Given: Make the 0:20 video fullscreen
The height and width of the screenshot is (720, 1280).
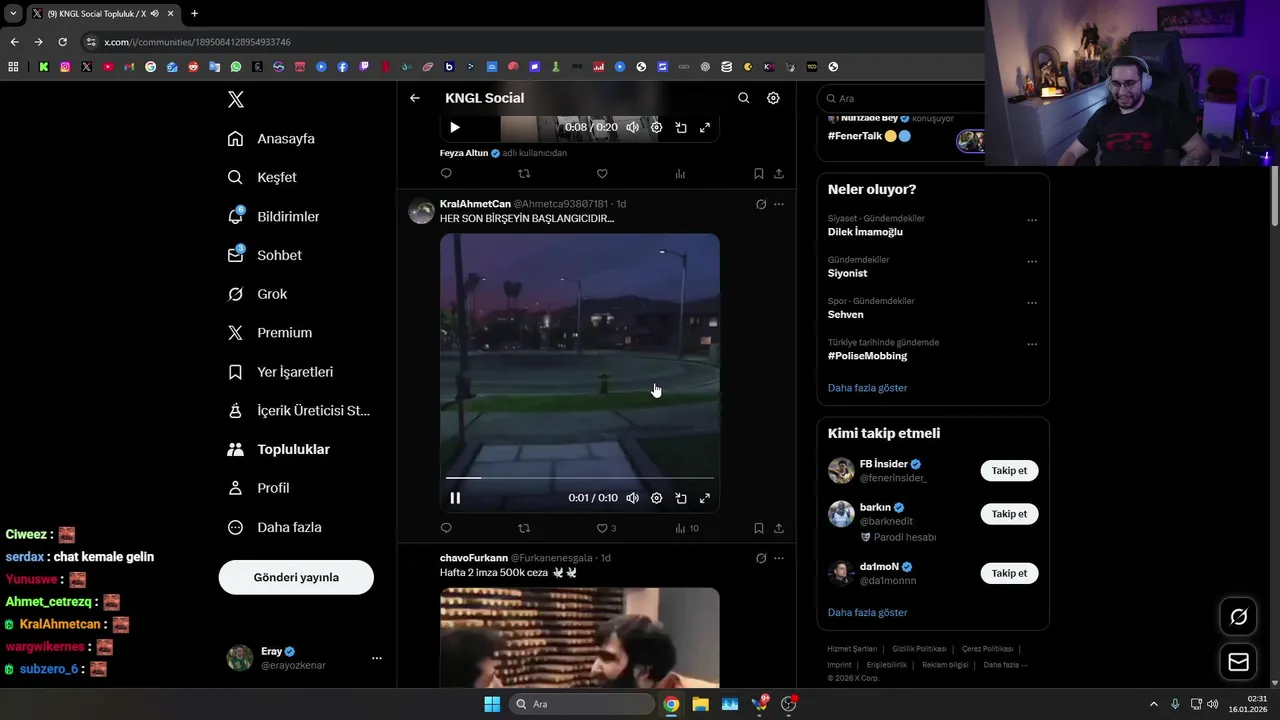Looking at the screenshot, I should (705, 127).
